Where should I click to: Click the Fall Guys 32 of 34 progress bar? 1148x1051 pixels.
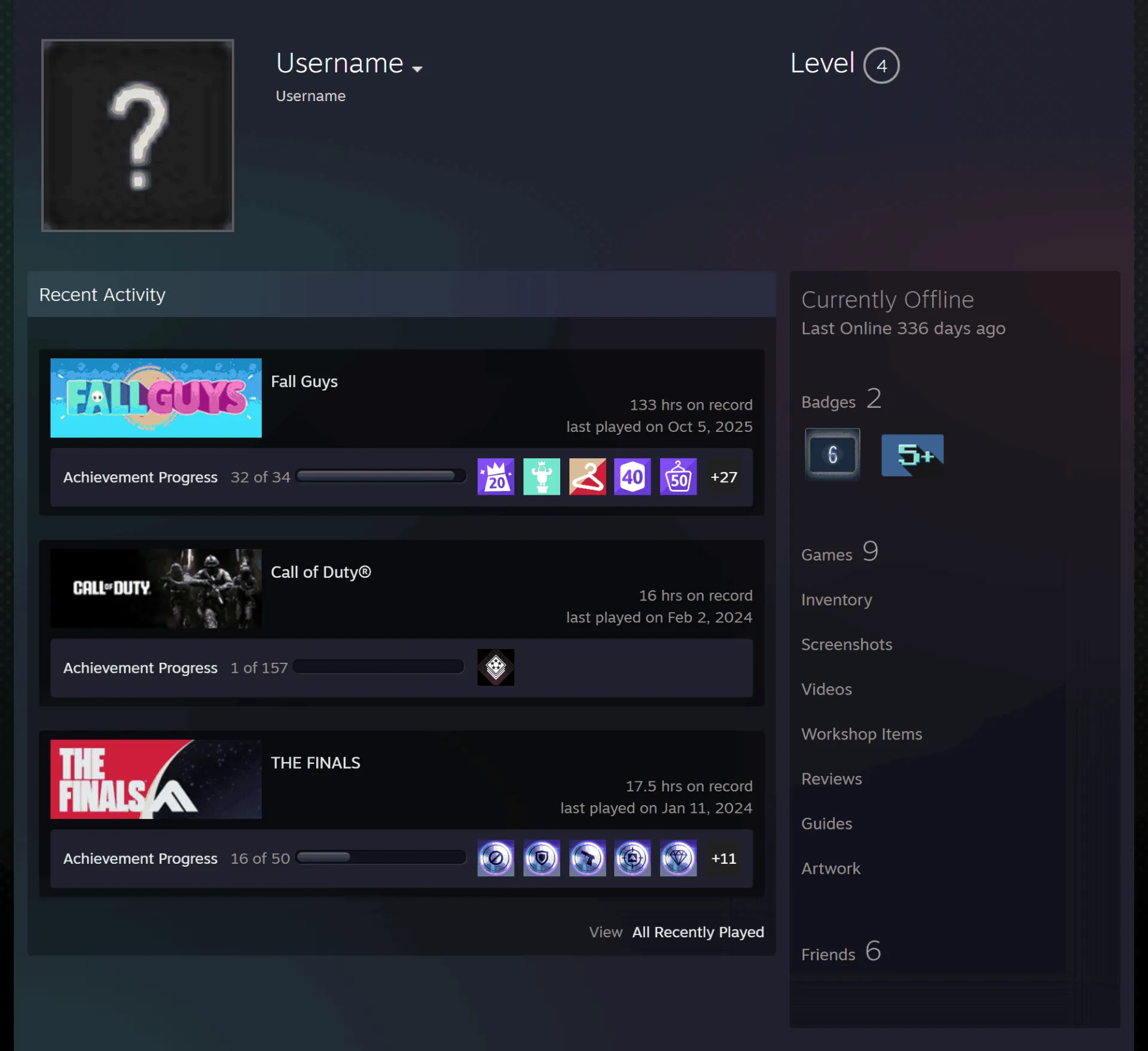pyautogui.click(x=381, y=476)
